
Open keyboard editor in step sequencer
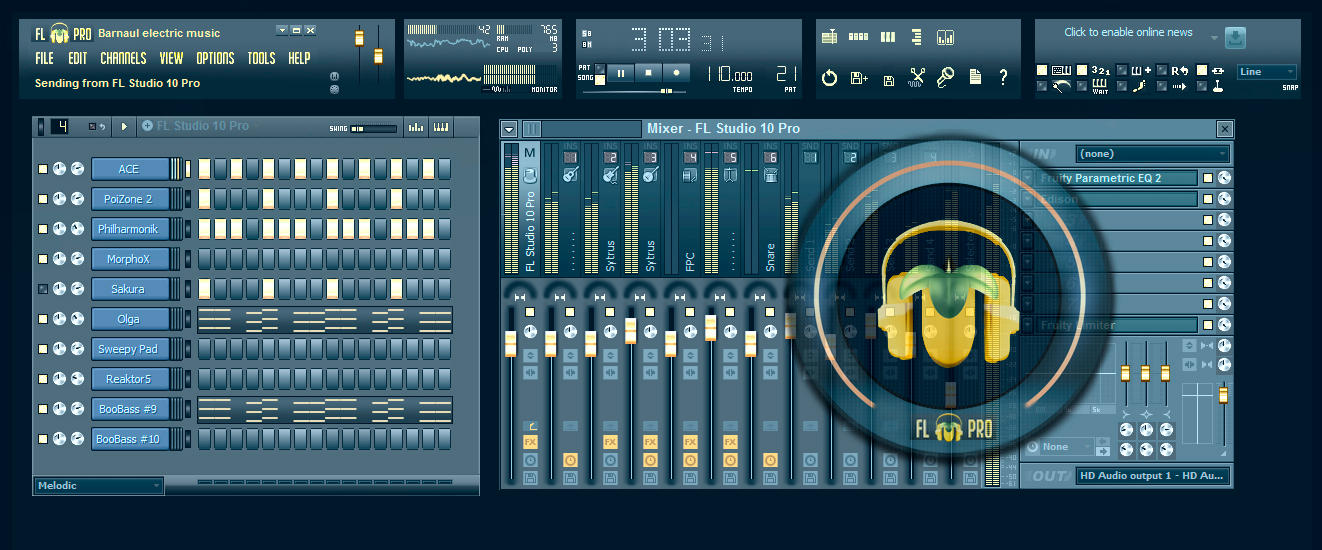440,127
